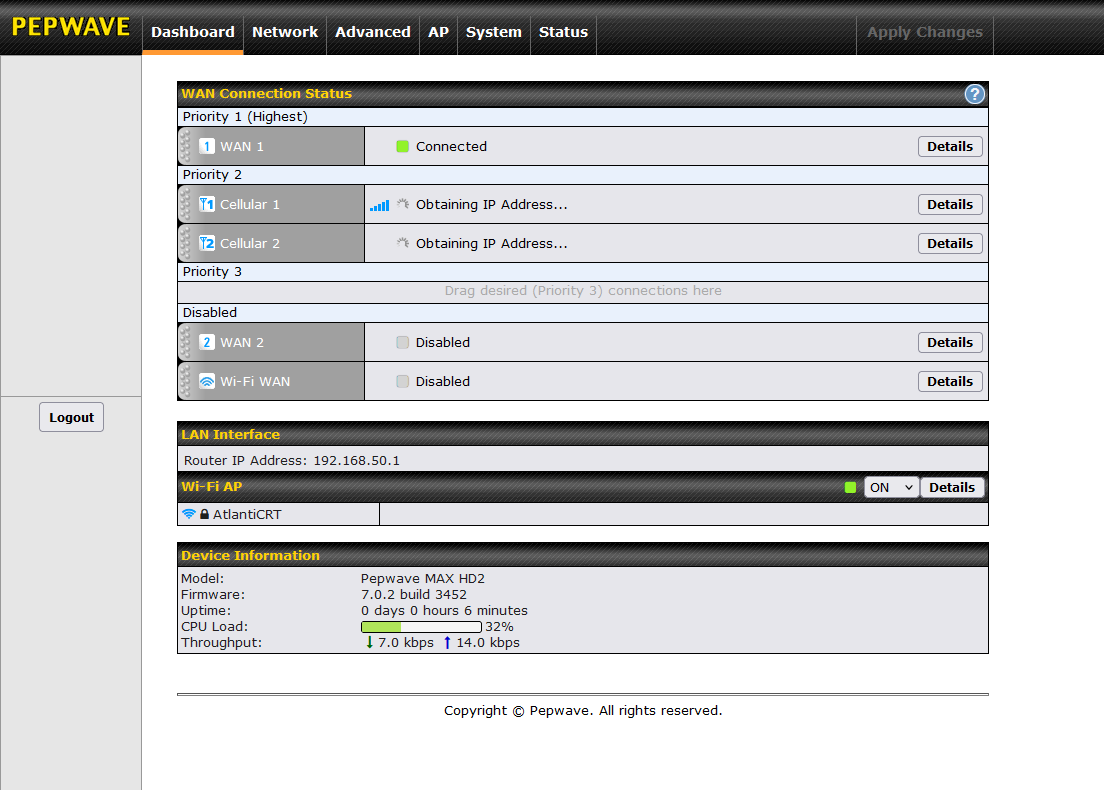This screenshot has width=1104, height=790.
Task: Click the Wi-Fi WAN disabled status indicator
Action: coord(402,381)
